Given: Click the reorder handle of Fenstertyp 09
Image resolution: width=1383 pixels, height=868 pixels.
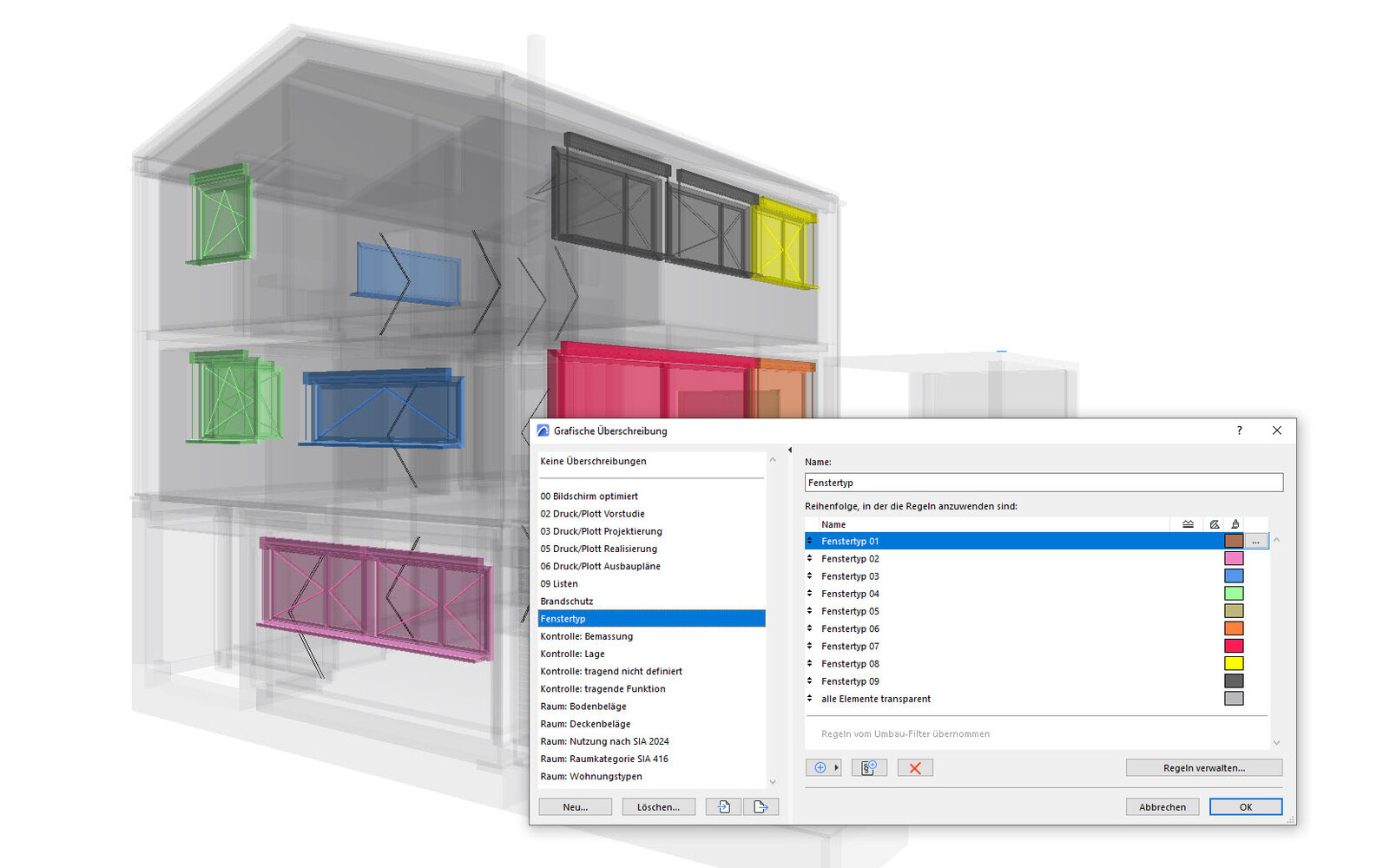Looking at the screenshot, I should click(x=810, y=681).
